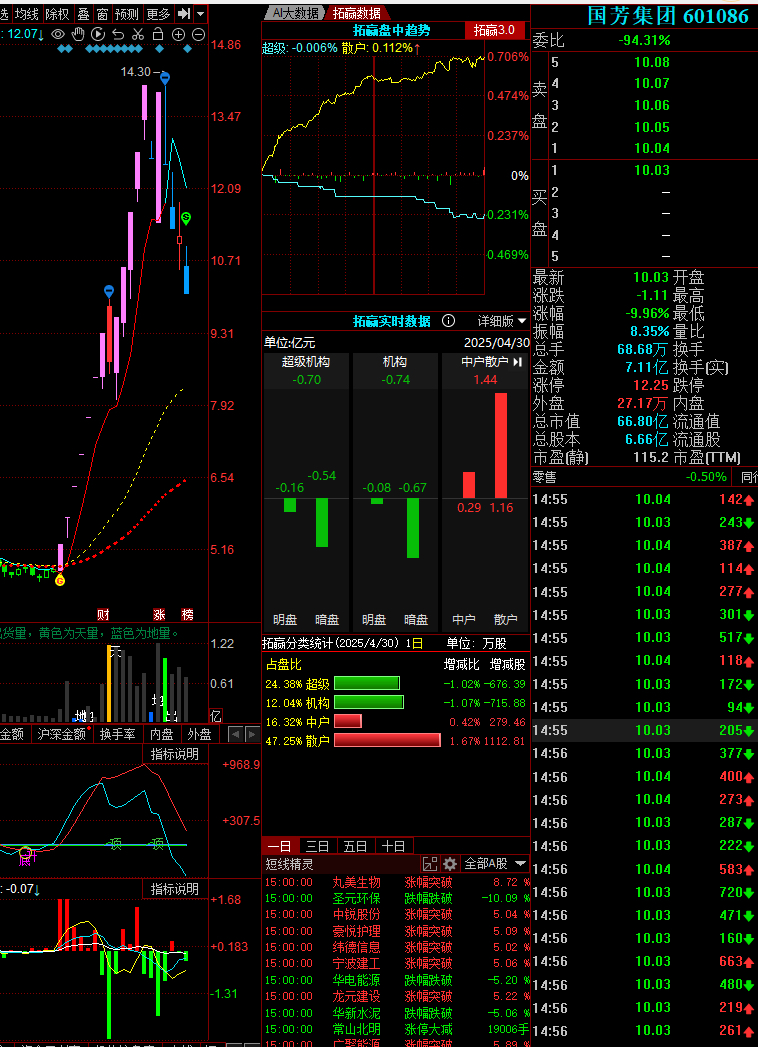The height and width of the screenshot is (1047, 758).
Task: Open the 短线精灵 settings gear
Action: pyautogui.click(x=450, y=864)
